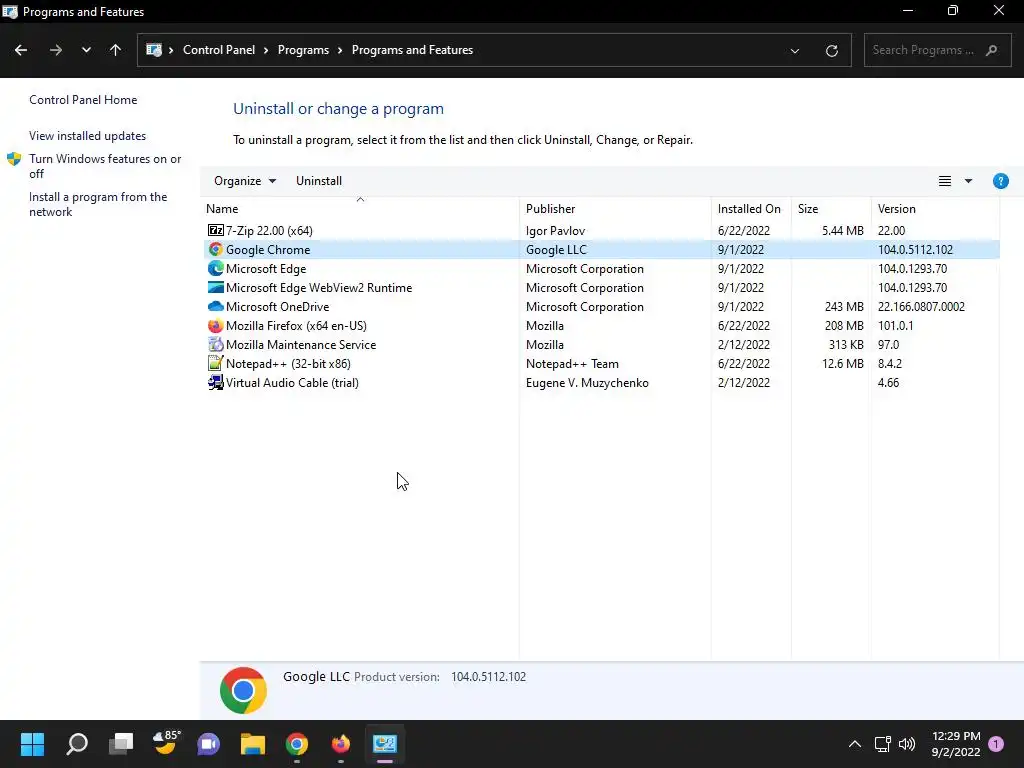Refresh the Programs and Features list
The height and width of the screenshot is (768, 1024).
tap(831, 50)
